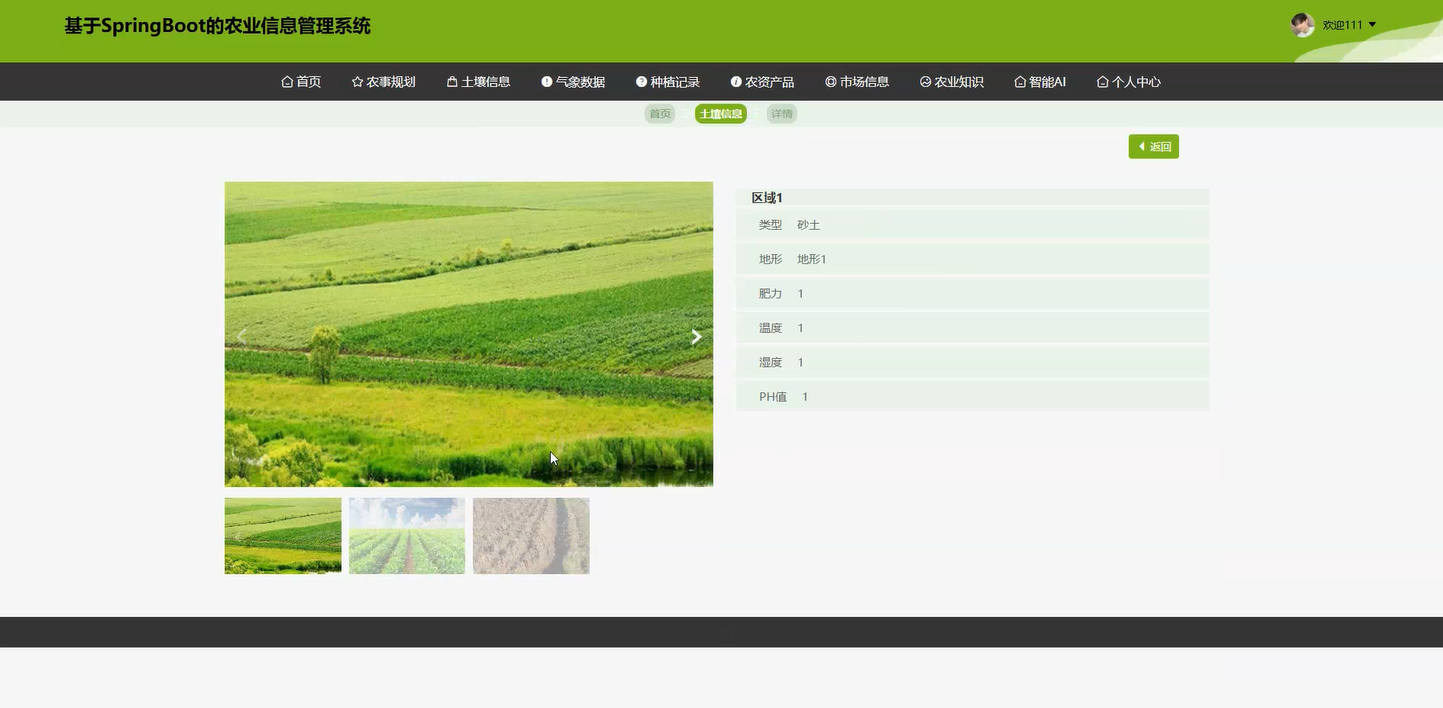The image size is (1443, 708).
Task: Click the user avatar picture
Action: click(1303, 25)
